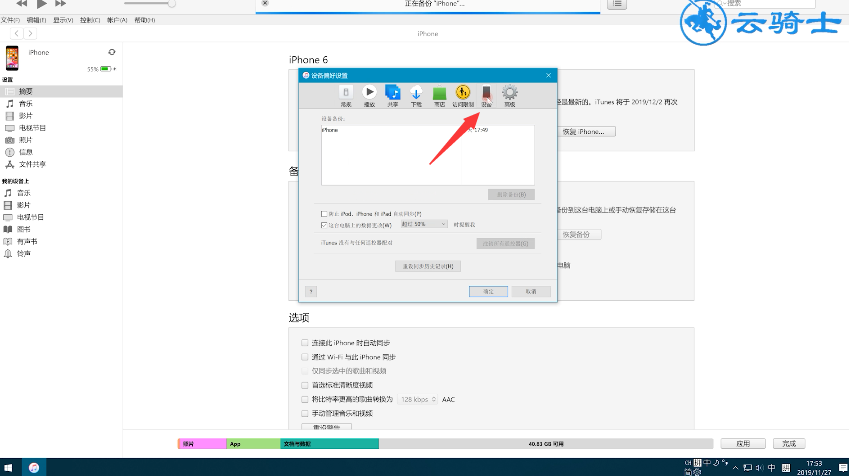Toggle 首选标准清晰度视频 checkbox
The width and height of the screenshot is (849, 476).
point(305,385)
